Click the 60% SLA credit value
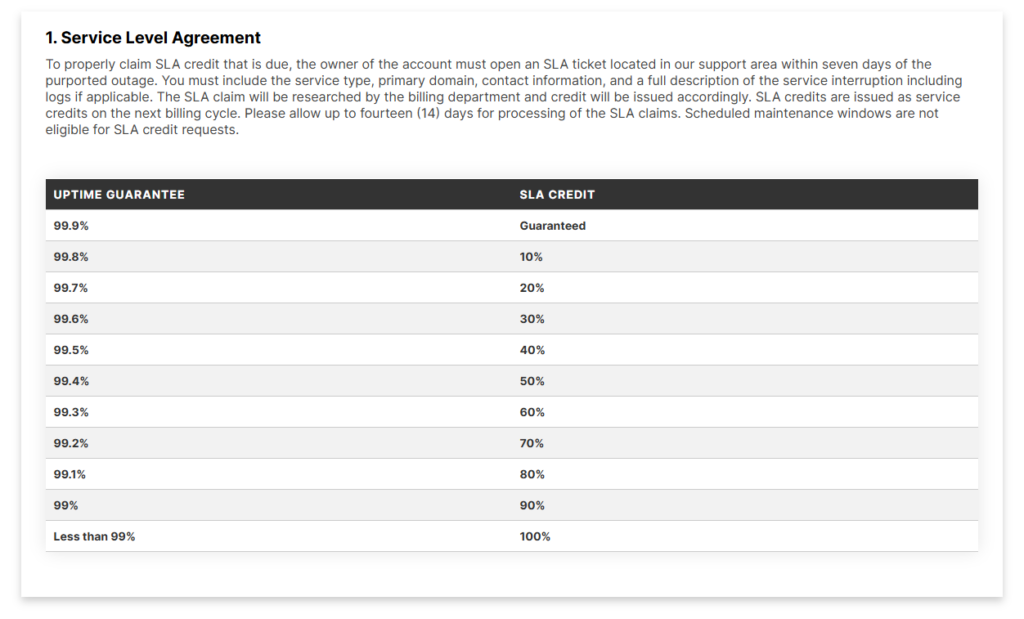 pyautogui.click(x=532, y=412)
